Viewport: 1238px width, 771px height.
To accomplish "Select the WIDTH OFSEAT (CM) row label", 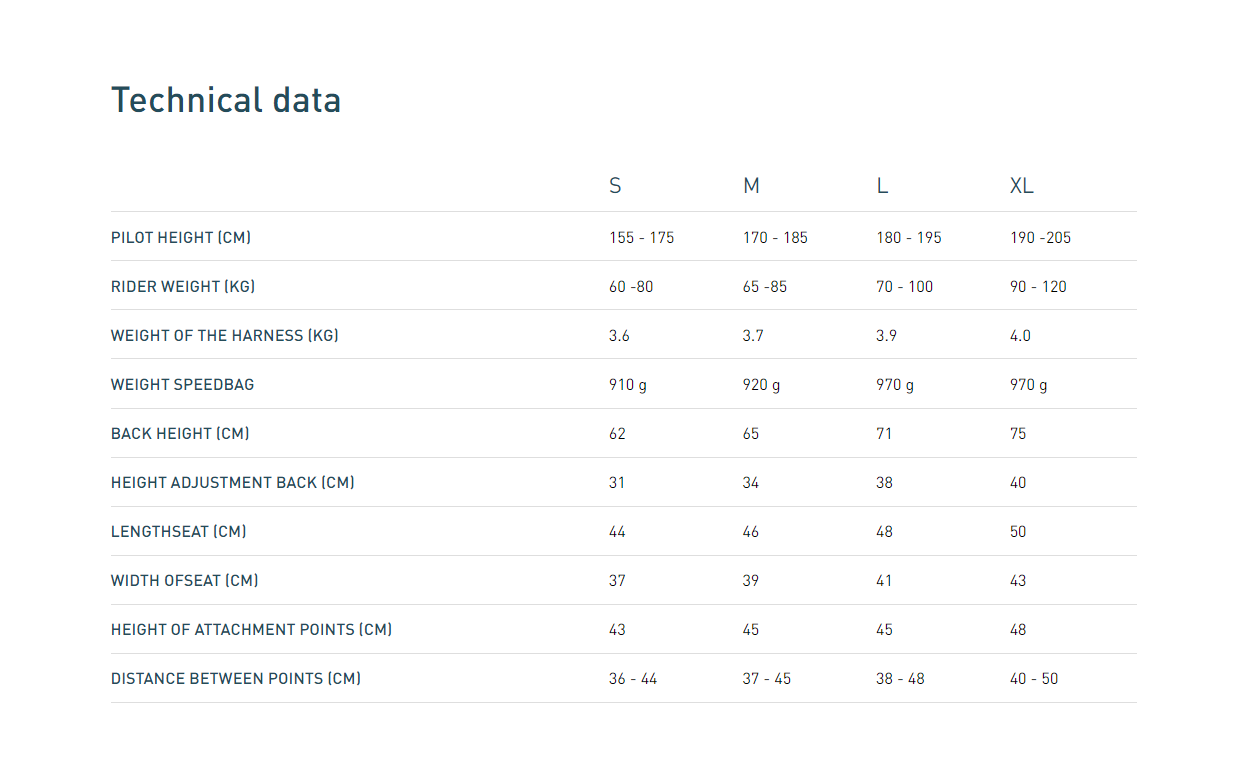I will point(185,581).
